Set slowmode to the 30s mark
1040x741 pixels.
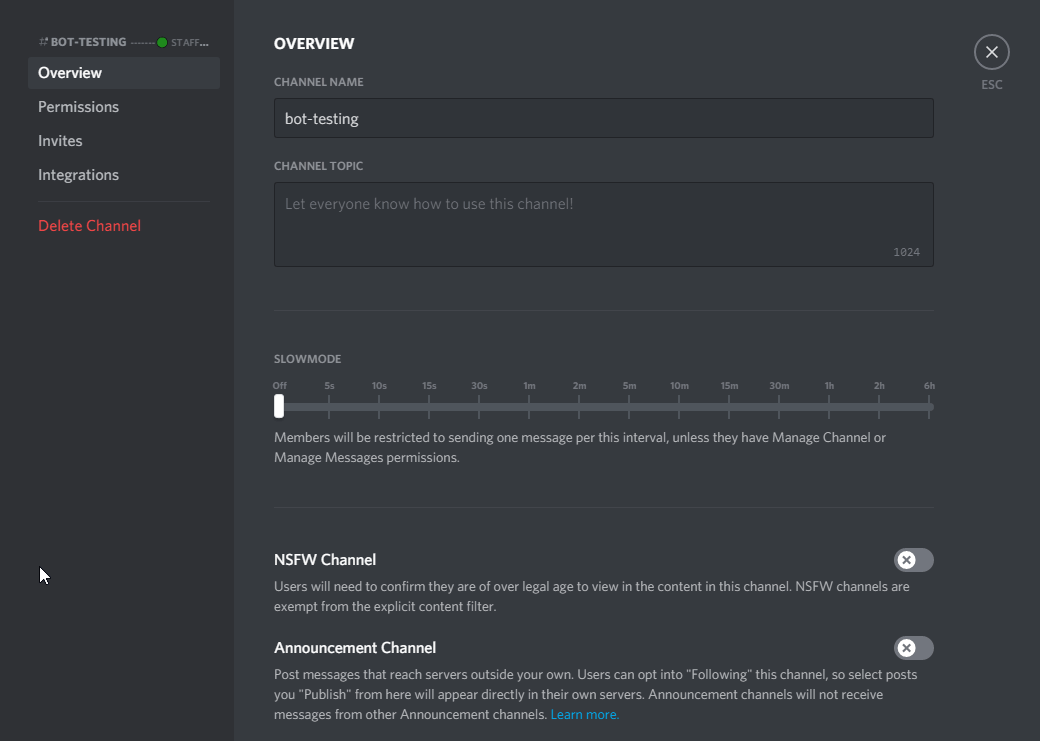point(479,407)
